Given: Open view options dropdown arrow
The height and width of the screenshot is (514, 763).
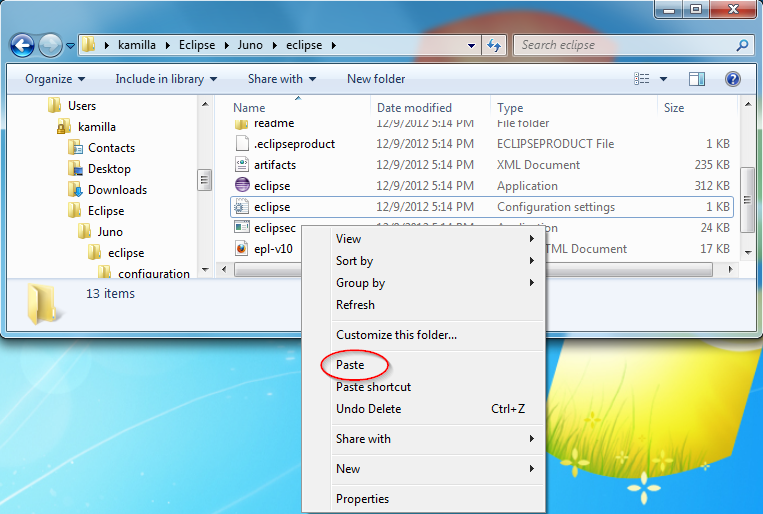Looking at the screenshot, I should click(663, 79).
